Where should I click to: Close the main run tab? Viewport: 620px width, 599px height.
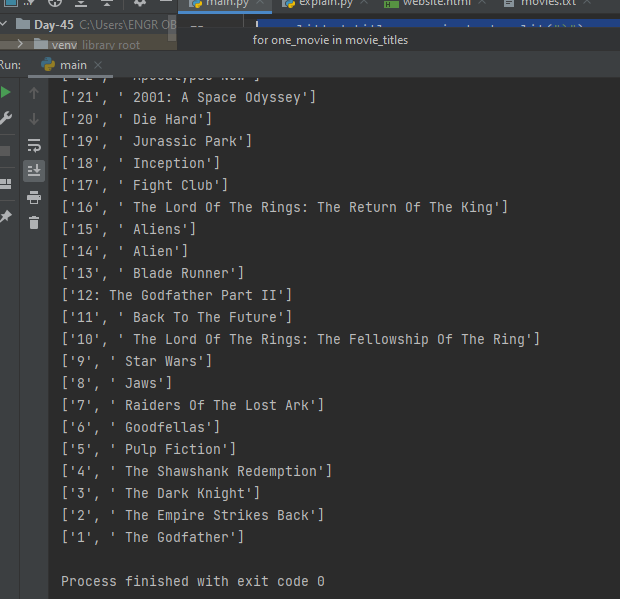pyautogui.click(x=98, y=65)
